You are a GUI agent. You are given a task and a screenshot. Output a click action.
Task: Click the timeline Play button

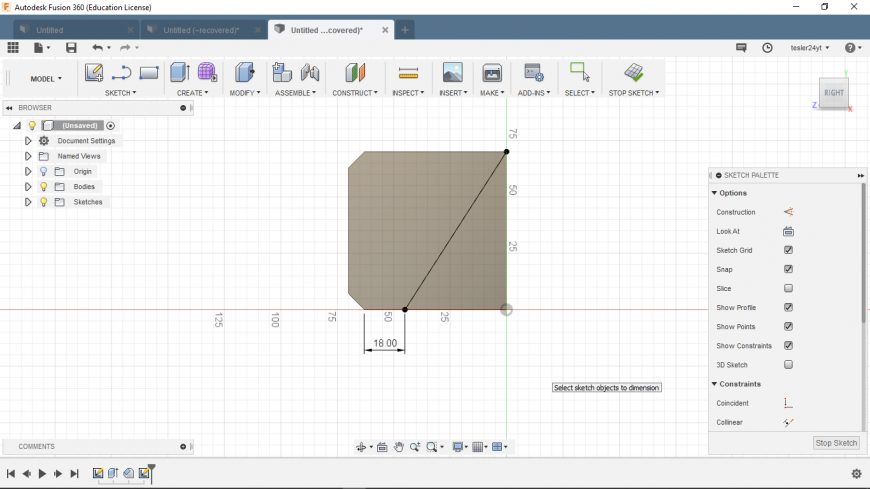[42, 473]
